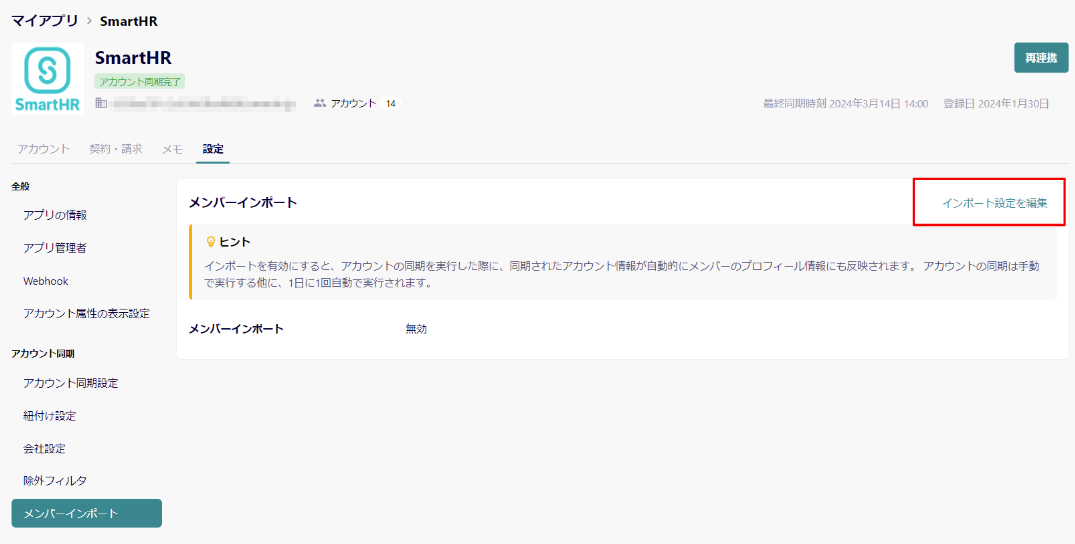This screenshot has width=1075, height=544.
Task: Open the 契約・請求 tab
Action: [116, 149]
